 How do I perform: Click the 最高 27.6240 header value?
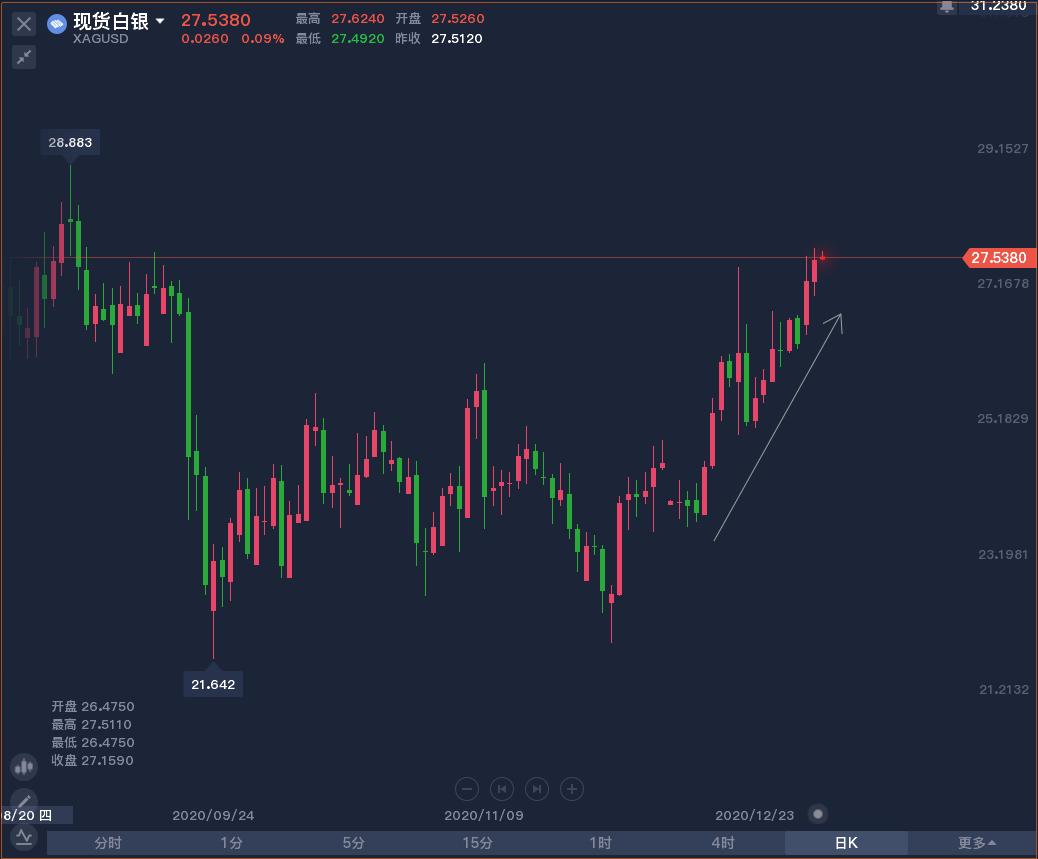(357, 19)
